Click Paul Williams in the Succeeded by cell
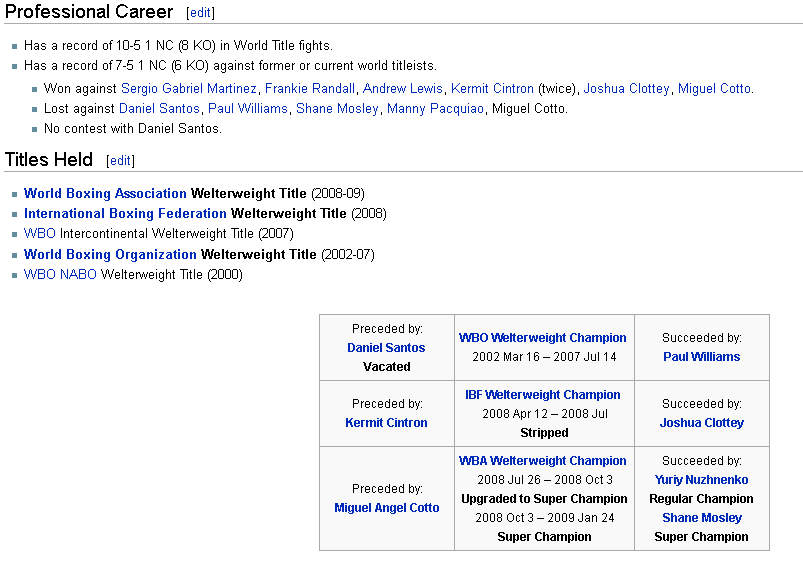 point(701,357)
